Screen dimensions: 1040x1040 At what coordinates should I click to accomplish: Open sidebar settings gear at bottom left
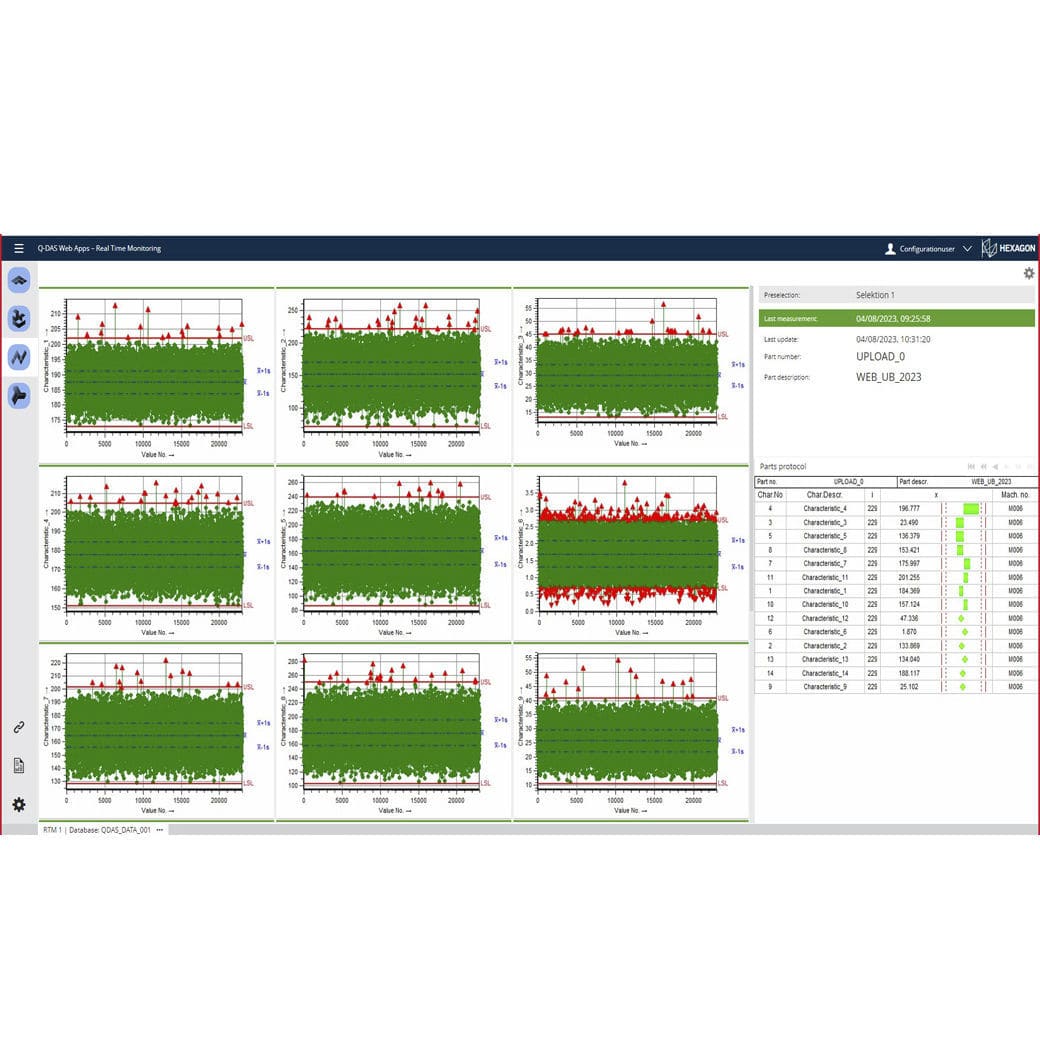click(18, 804)
